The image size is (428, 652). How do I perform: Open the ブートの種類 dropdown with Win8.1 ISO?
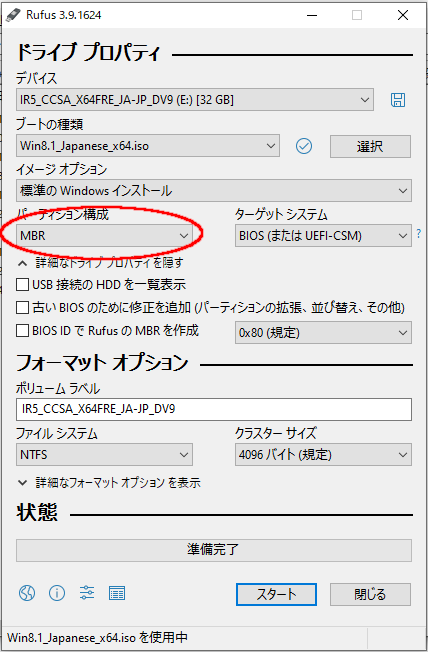pos(148,146)
